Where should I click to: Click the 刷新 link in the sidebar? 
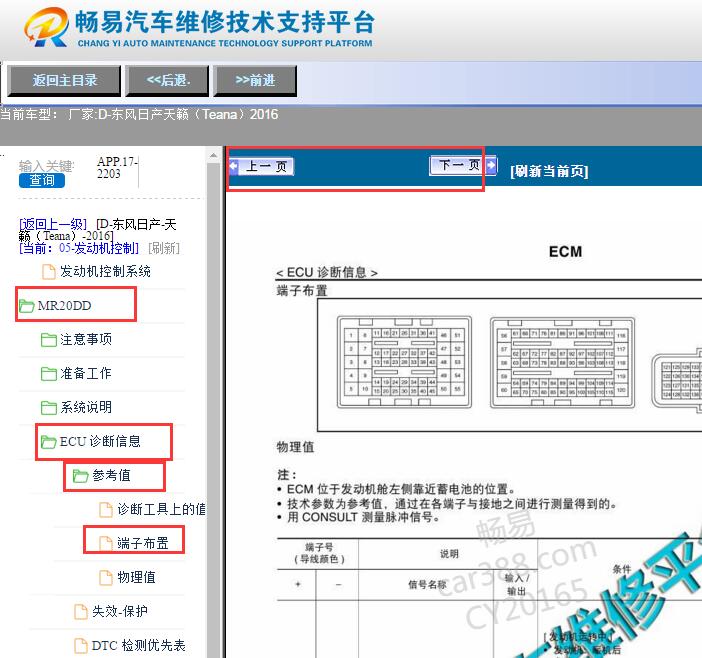pyautogui.click(x=164, y=248)
